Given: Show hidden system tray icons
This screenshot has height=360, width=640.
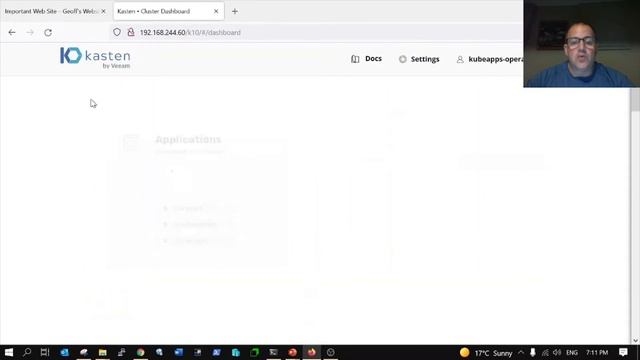Looking at the screenshot, I should [x=521, y=352].
